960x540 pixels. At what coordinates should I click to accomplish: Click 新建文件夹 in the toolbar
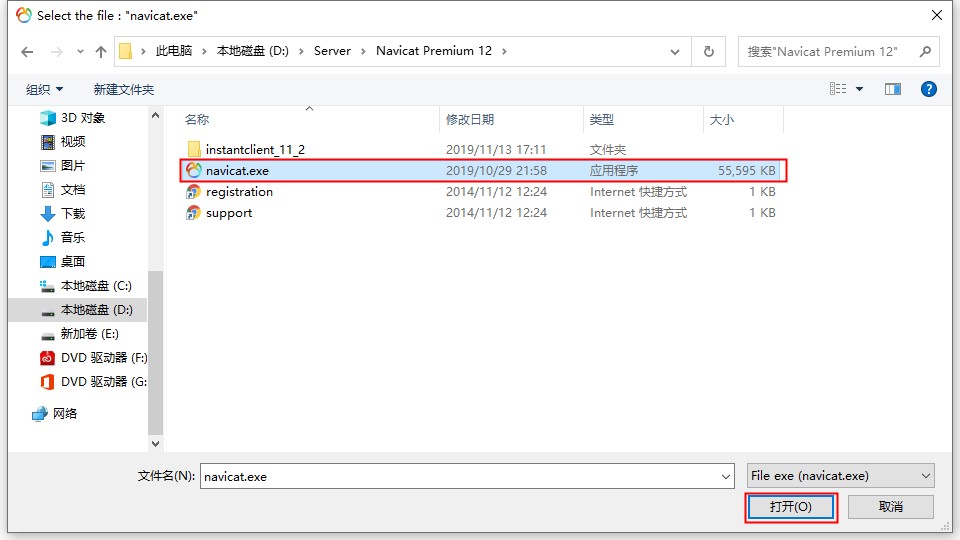pyautogui.click(x=124, y=89)
